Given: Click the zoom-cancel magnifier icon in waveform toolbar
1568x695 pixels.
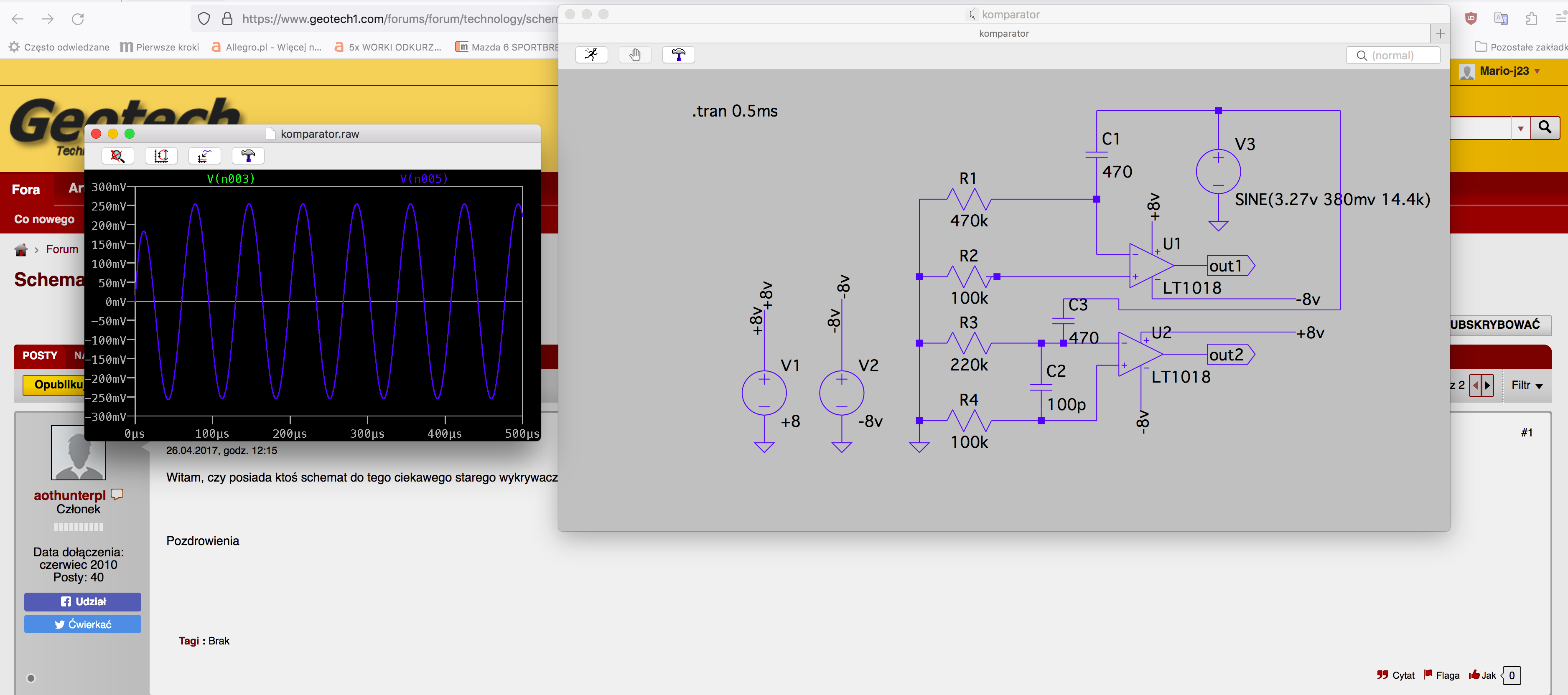Looking at the screenshot, I should point(117,156).
